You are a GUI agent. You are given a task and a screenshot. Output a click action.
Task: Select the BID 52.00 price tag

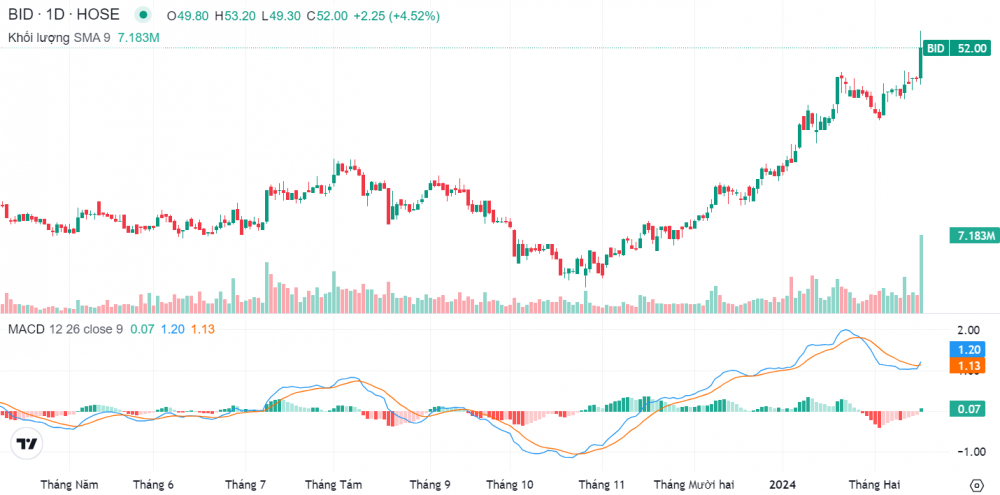point(959,48)
